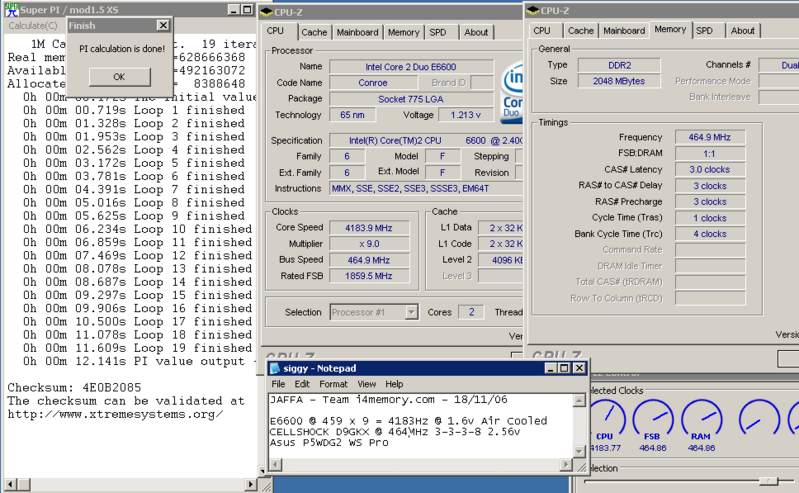The image size is (799, 493).
Task: Click the Rated FSB value 1859.5 MHz
Action: tap(369, 276)
